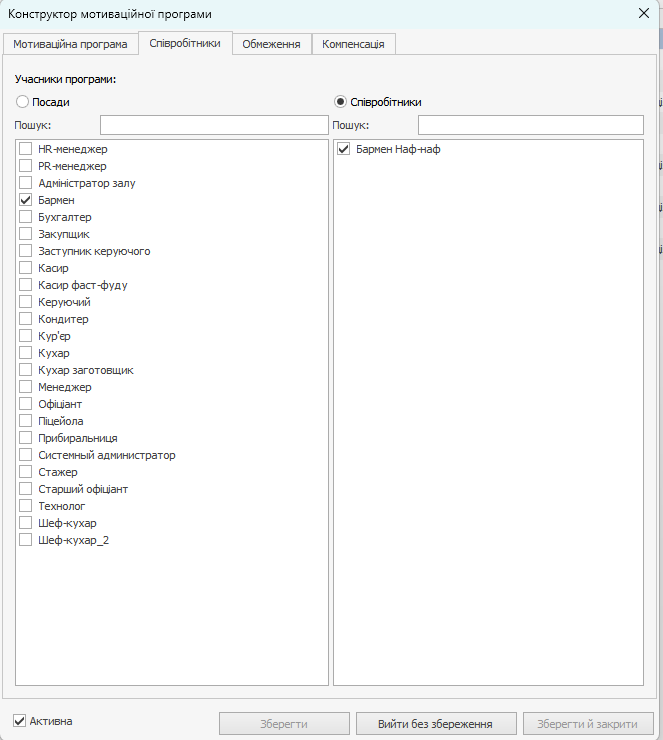663x740 pixels.
Task: Open the Обмеження tab
Action: pos(272,44)
